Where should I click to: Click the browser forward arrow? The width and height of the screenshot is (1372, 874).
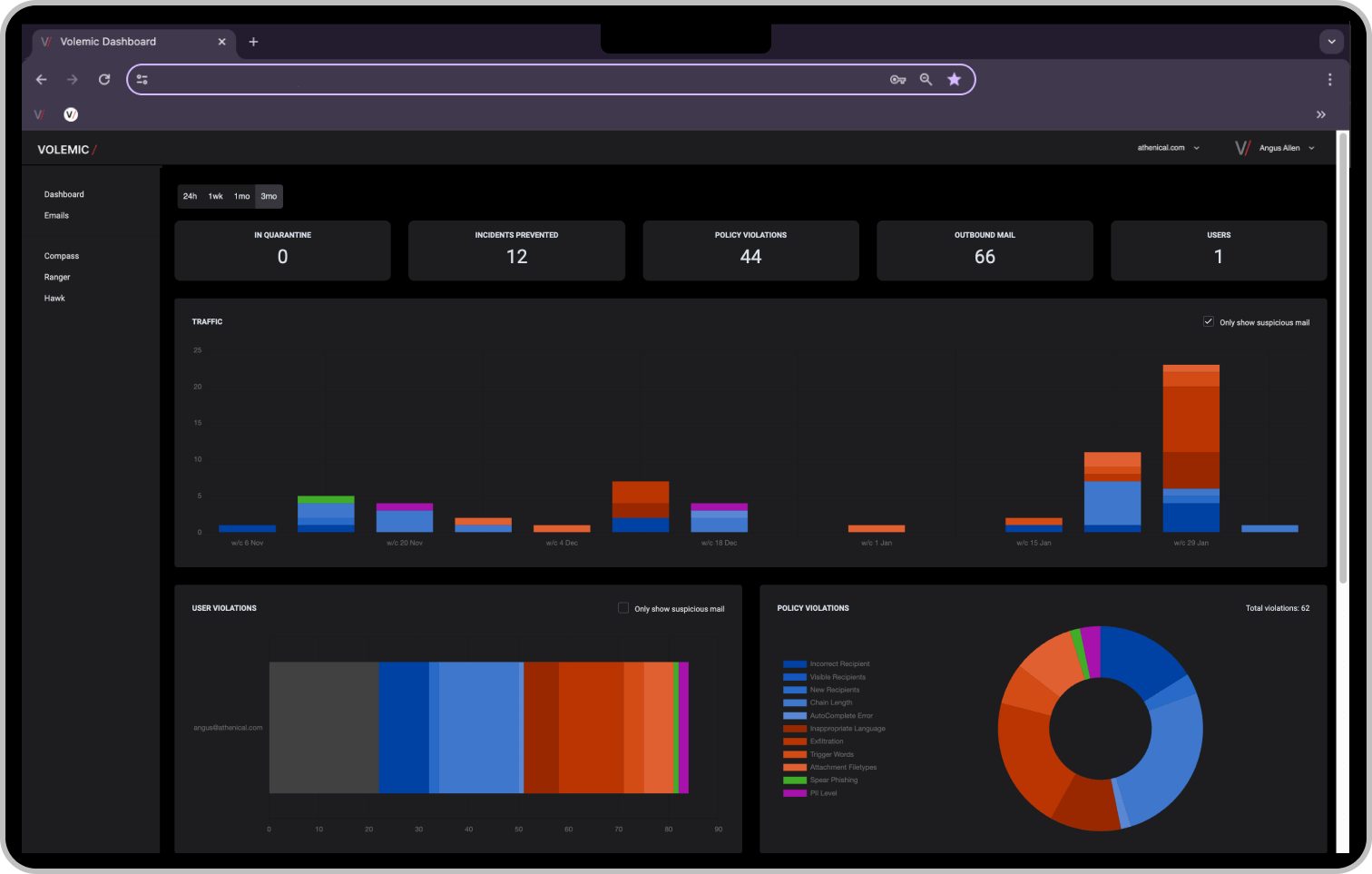73,80
